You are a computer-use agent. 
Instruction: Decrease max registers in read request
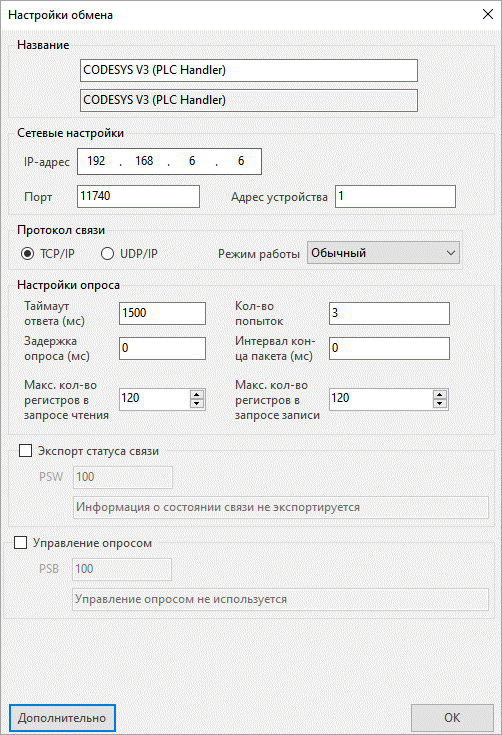[197, 404]
